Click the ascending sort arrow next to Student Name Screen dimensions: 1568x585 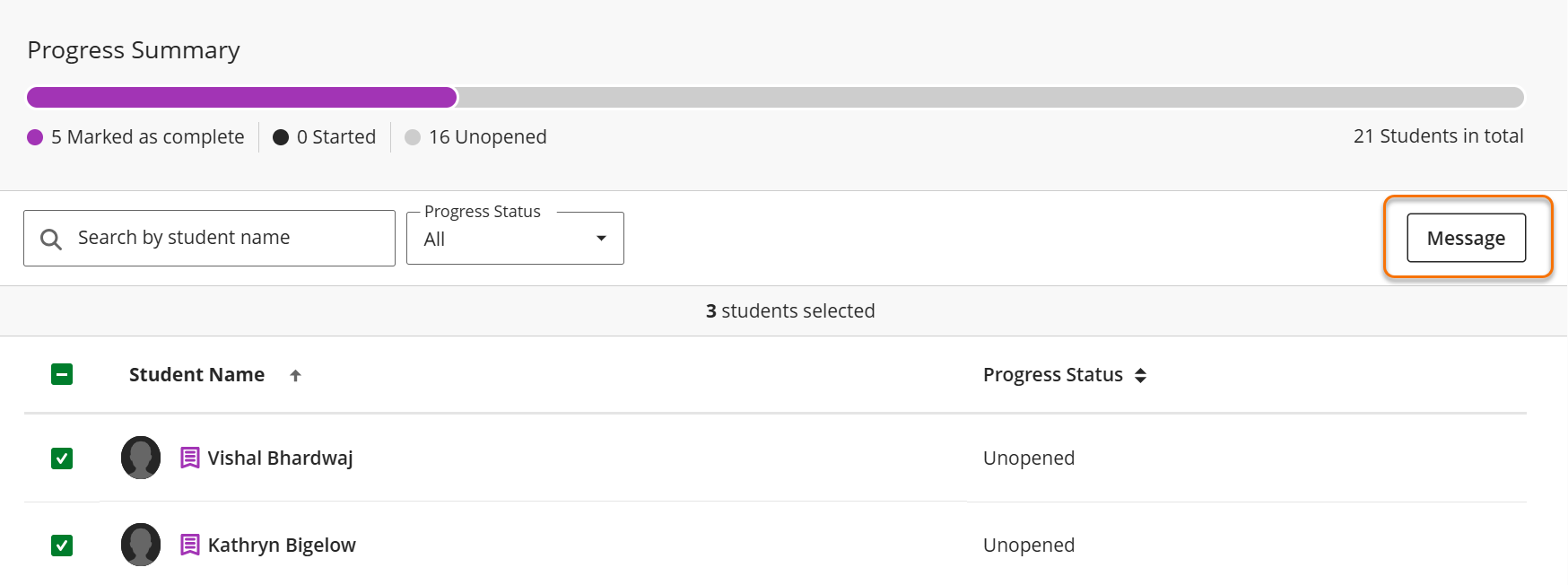[x=295, y=374]
